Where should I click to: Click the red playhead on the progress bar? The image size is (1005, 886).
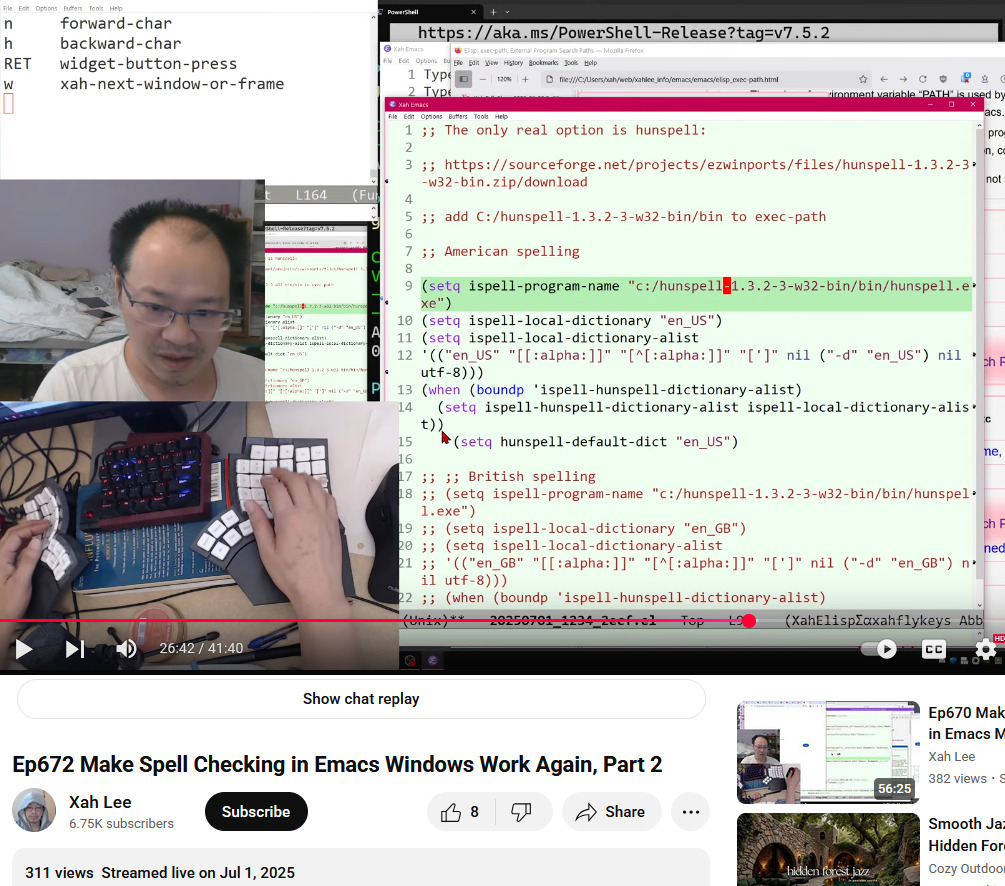pos(749,621)
